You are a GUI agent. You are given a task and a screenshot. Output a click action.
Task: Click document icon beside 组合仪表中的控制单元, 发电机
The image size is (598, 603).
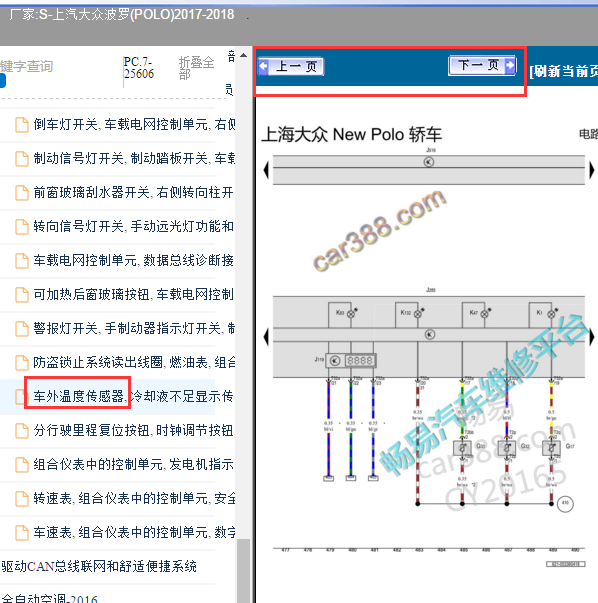22,464
